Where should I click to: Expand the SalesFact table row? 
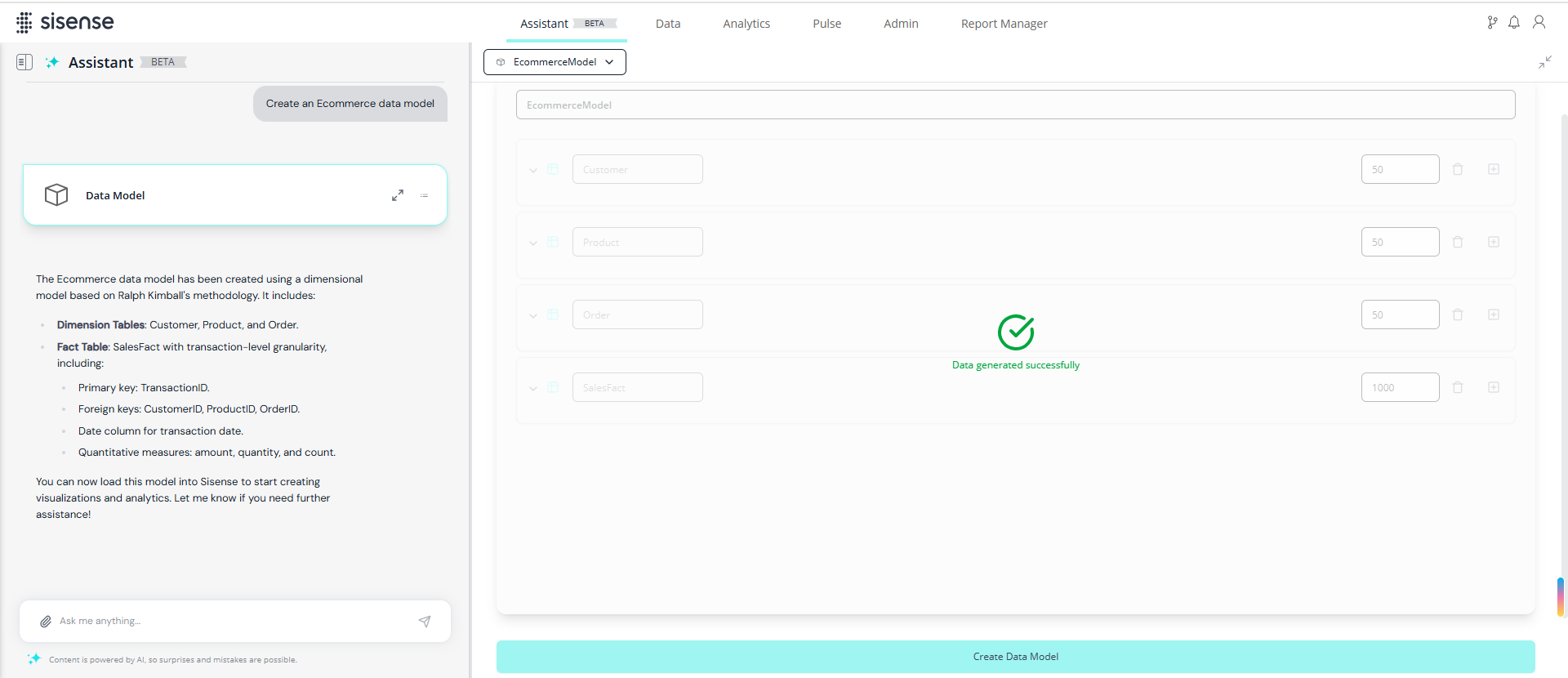[533, 388]
